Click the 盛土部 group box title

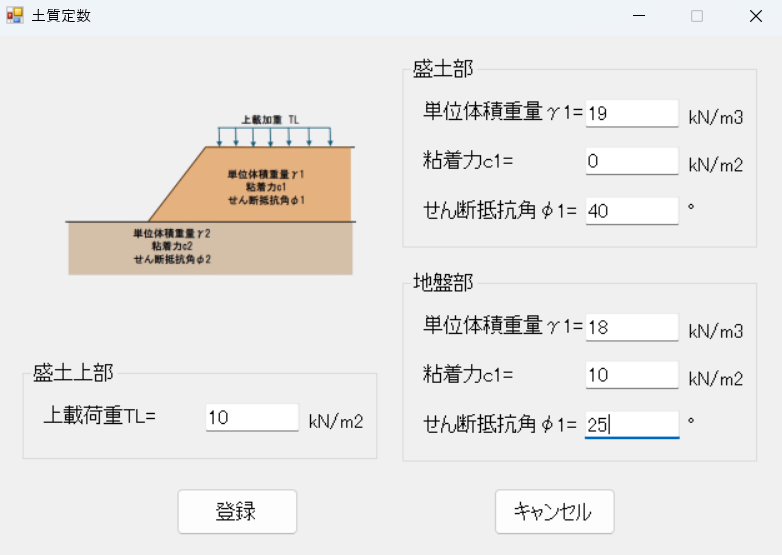[x=443, y=69]
